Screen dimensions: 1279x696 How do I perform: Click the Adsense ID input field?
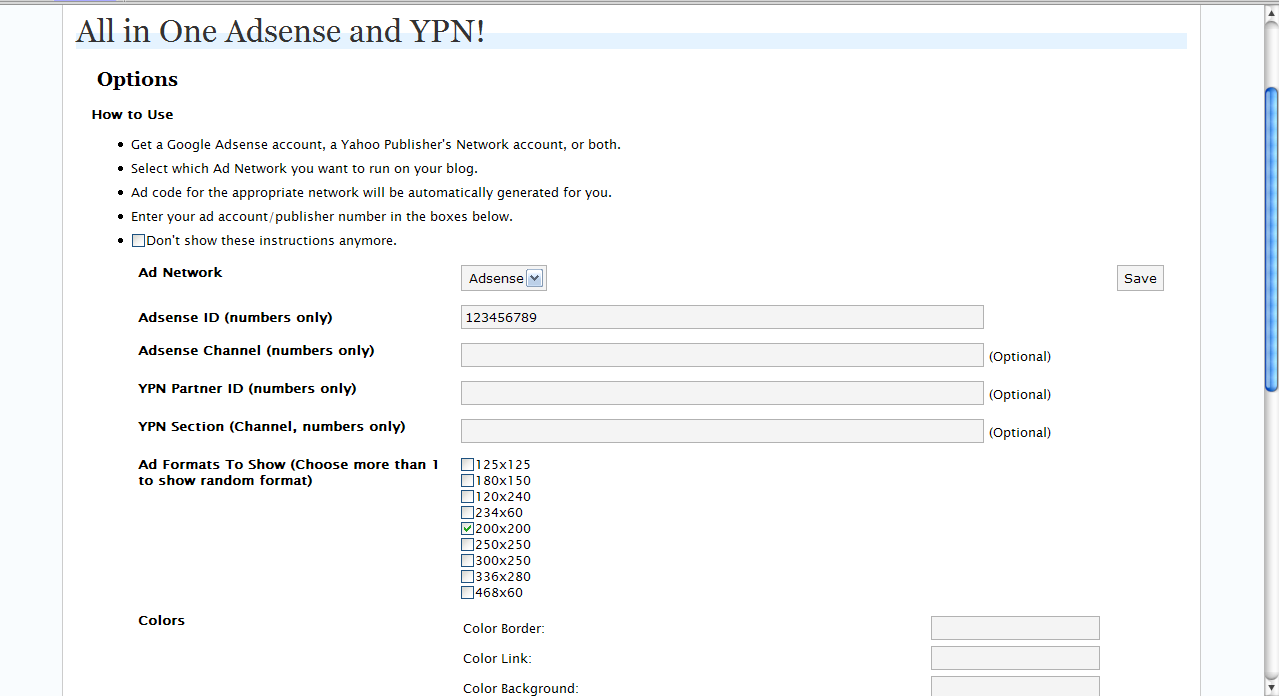[x=721, y=317]
